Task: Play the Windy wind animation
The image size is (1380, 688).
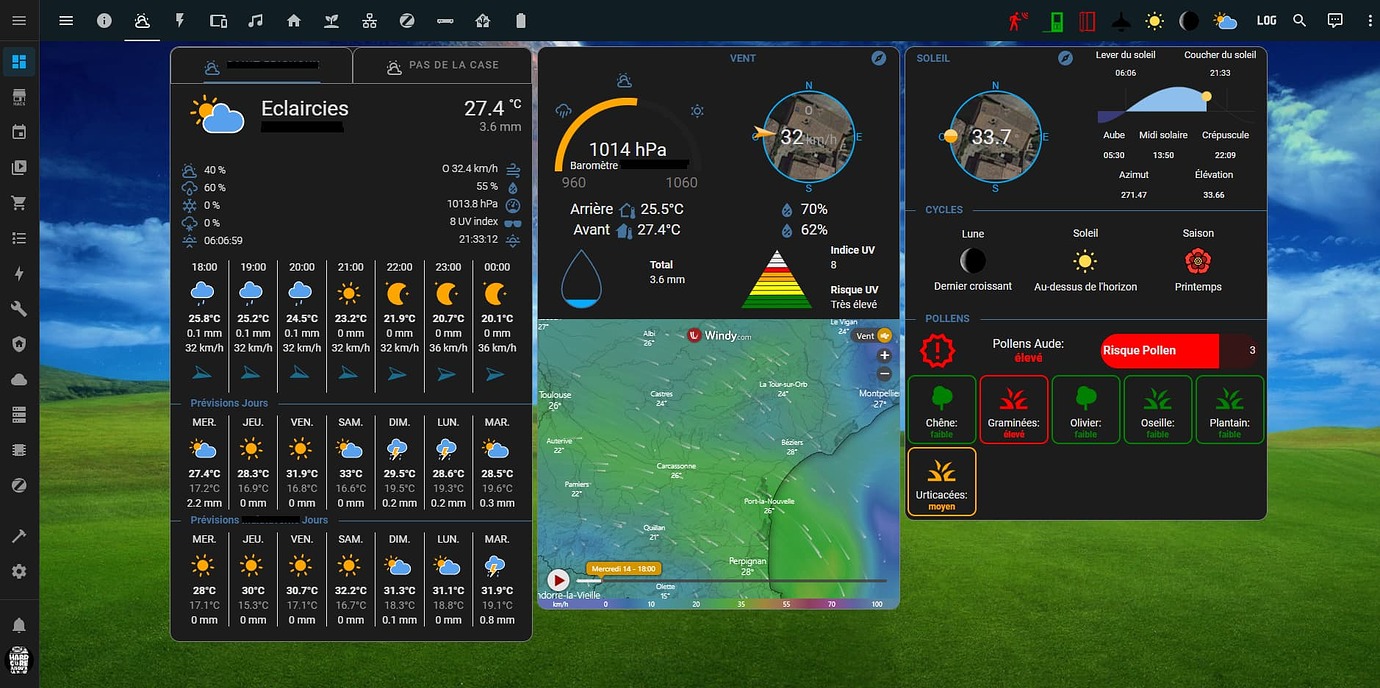Action: tap(558, 580)
